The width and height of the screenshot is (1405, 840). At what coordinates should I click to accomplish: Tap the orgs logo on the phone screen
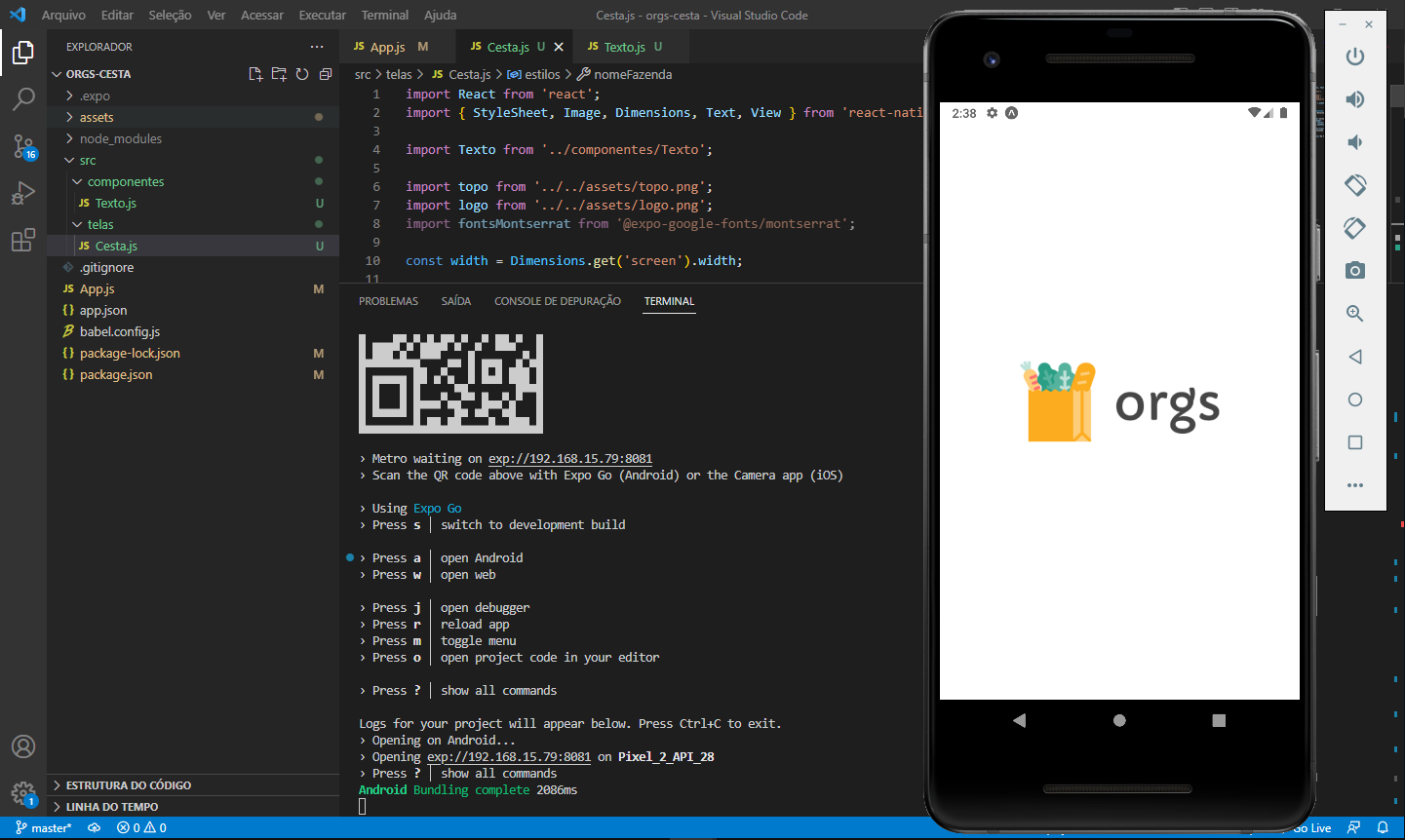pos(1119,401)
